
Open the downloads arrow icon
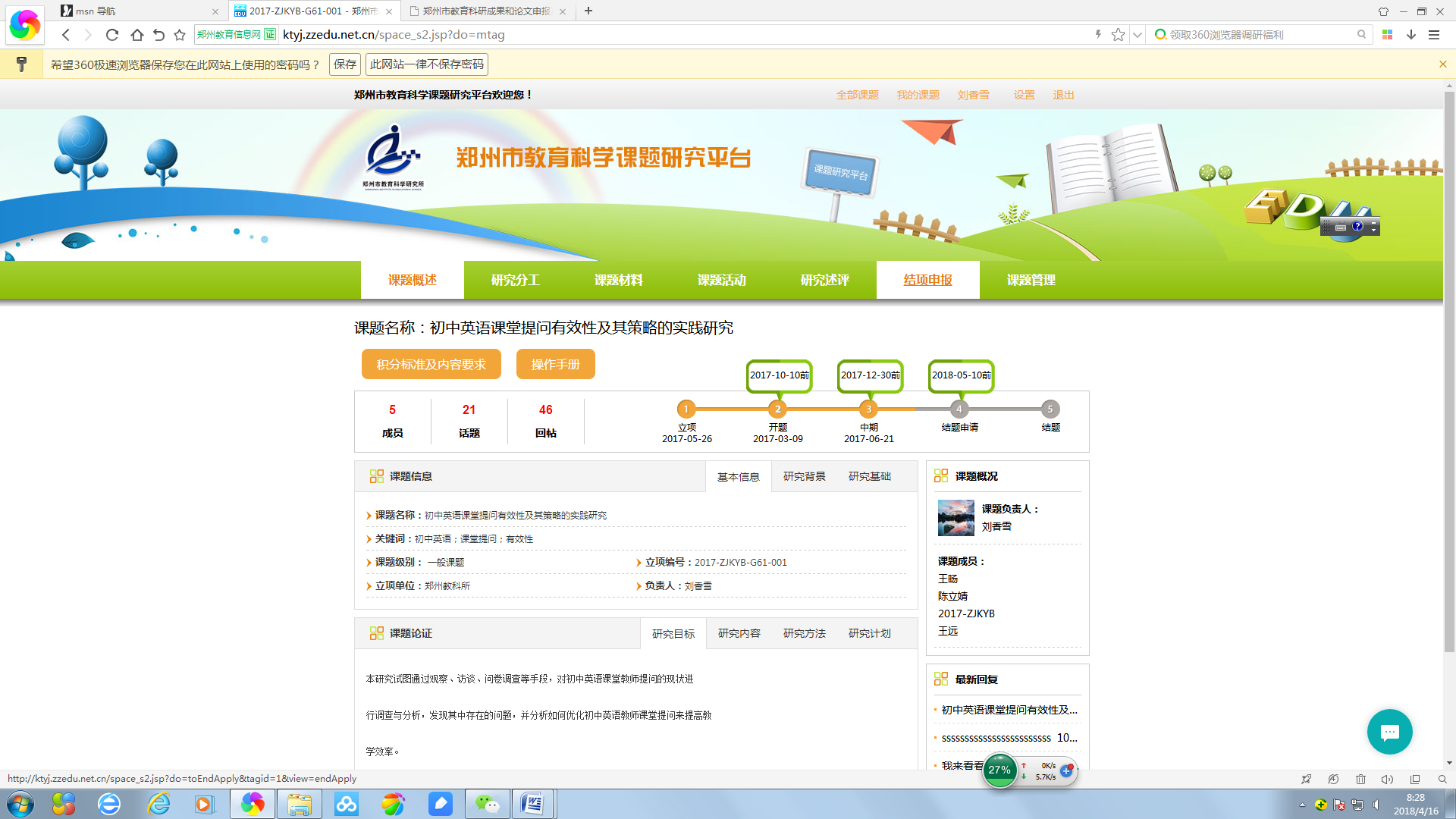click(1411, 35)
